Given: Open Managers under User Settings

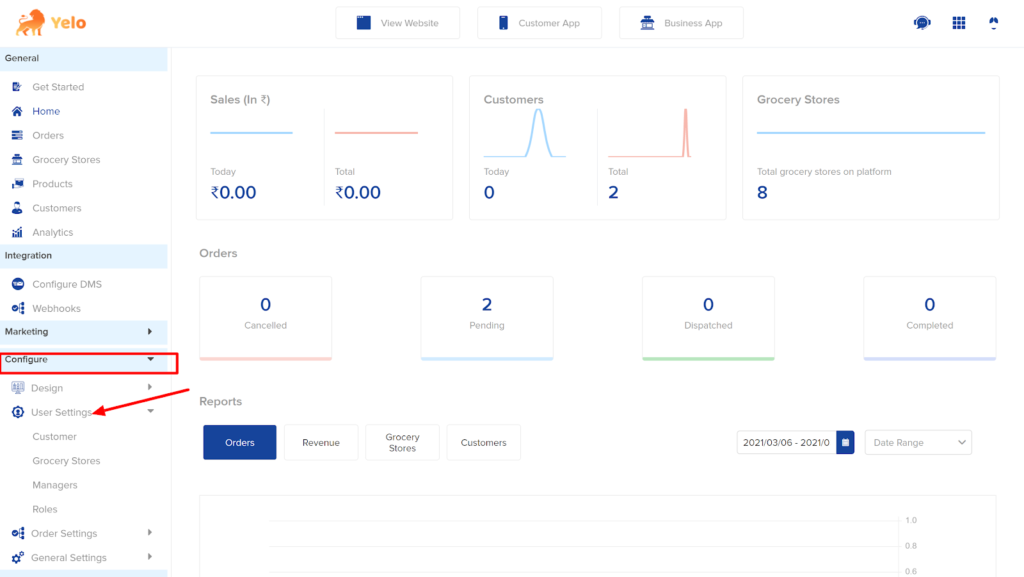Looking at the screenshot, I should [55, 485].
